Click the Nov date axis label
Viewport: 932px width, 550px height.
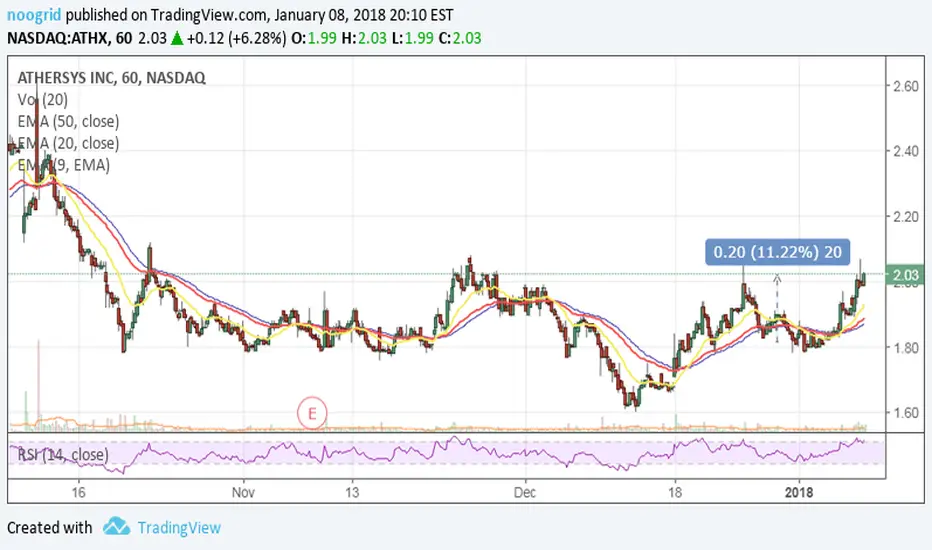243,492
